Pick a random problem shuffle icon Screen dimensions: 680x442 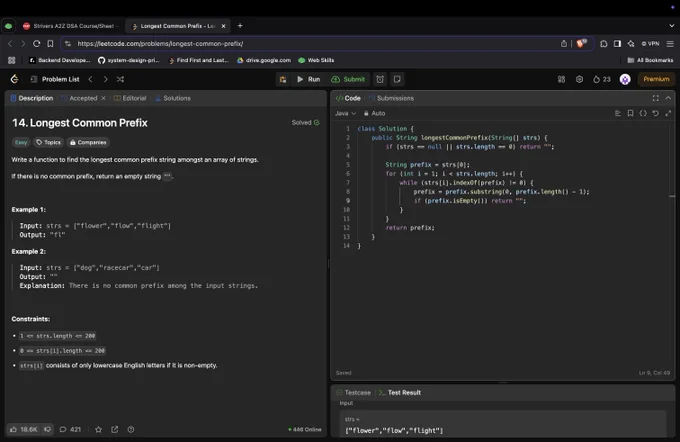point(120,79)
